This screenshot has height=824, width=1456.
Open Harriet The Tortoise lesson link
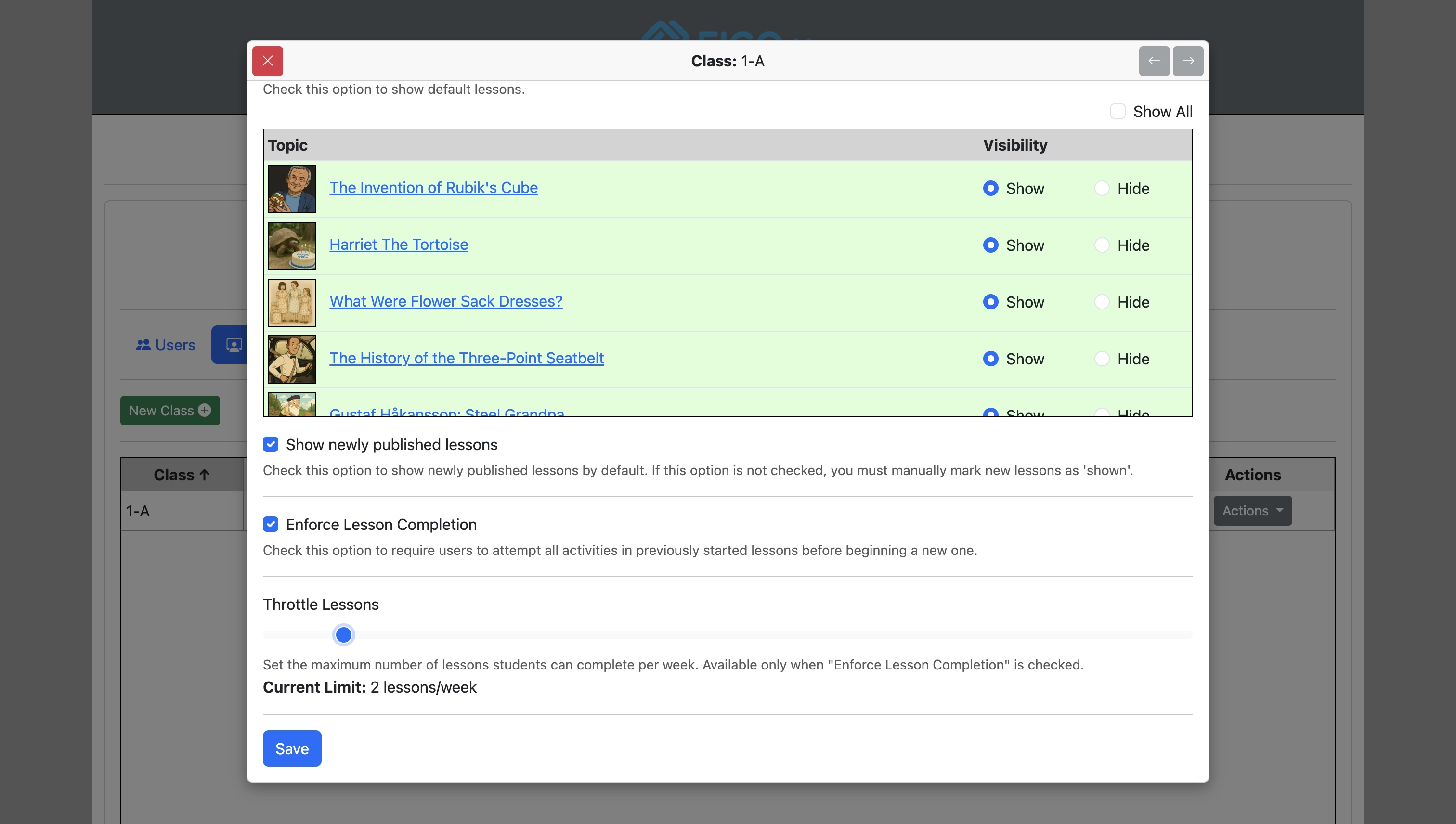pyautogui.click(x=399, y=245)
